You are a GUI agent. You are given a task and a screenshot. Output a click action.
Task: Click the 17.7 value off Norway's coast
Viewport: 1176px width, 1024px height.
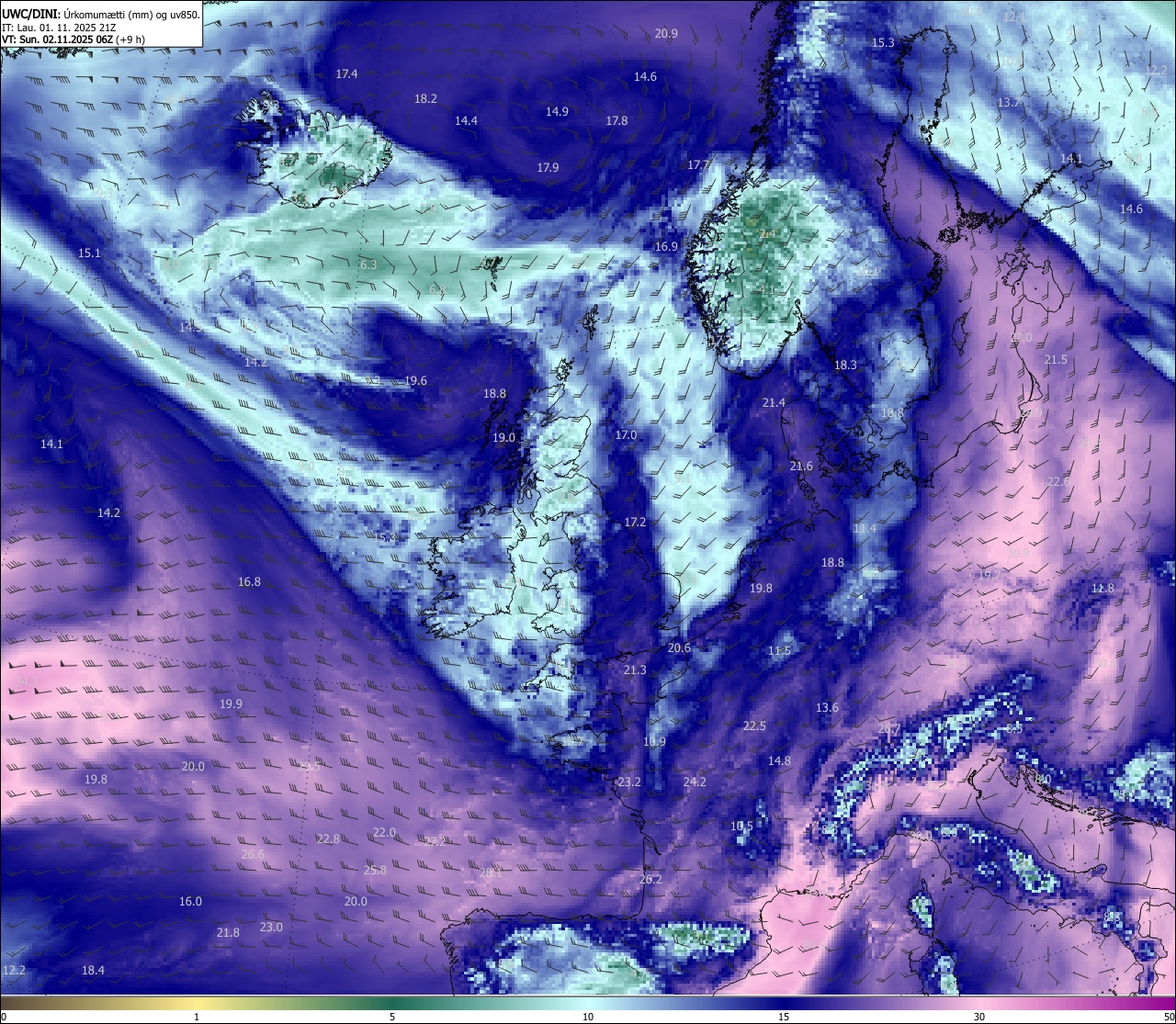point(698,165)
